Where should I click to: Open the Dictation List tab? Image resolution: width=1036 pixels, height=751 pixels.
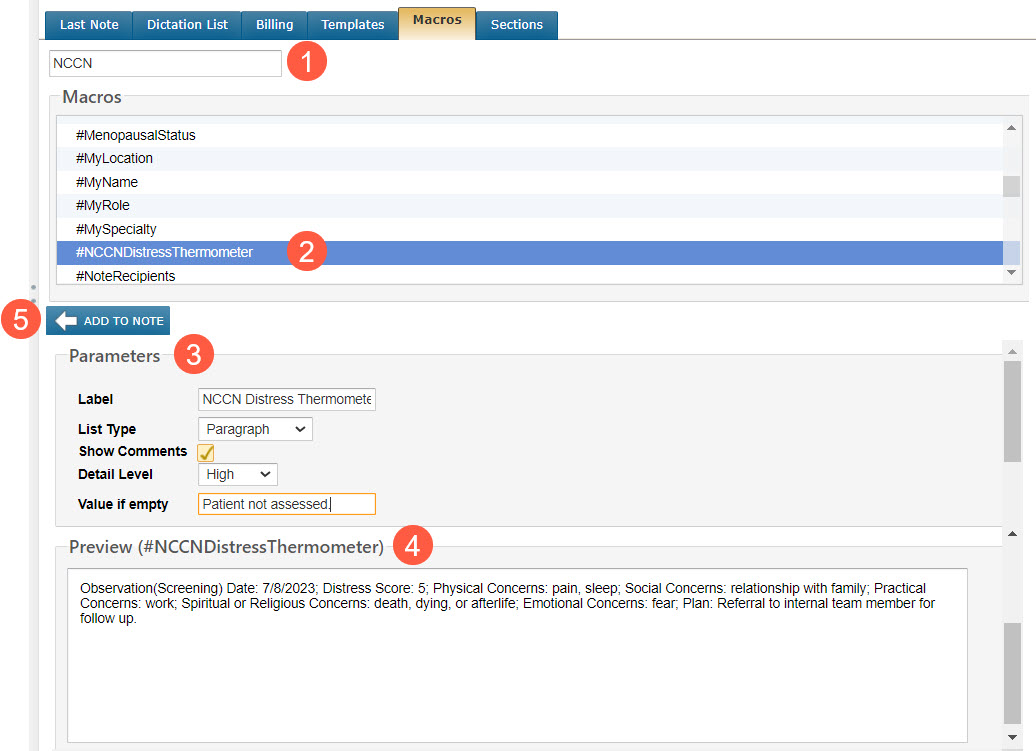(x=187, y=25)
